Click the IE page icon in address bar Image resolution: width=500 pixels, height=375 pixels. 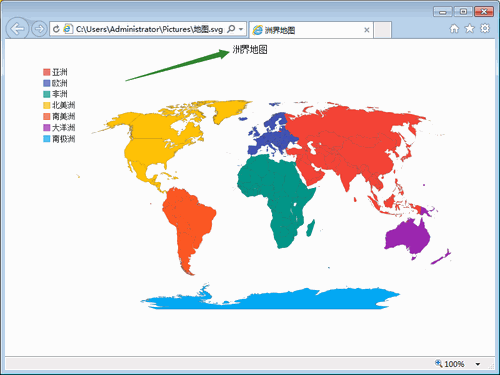pyautogui.click(x=68, y=29)
